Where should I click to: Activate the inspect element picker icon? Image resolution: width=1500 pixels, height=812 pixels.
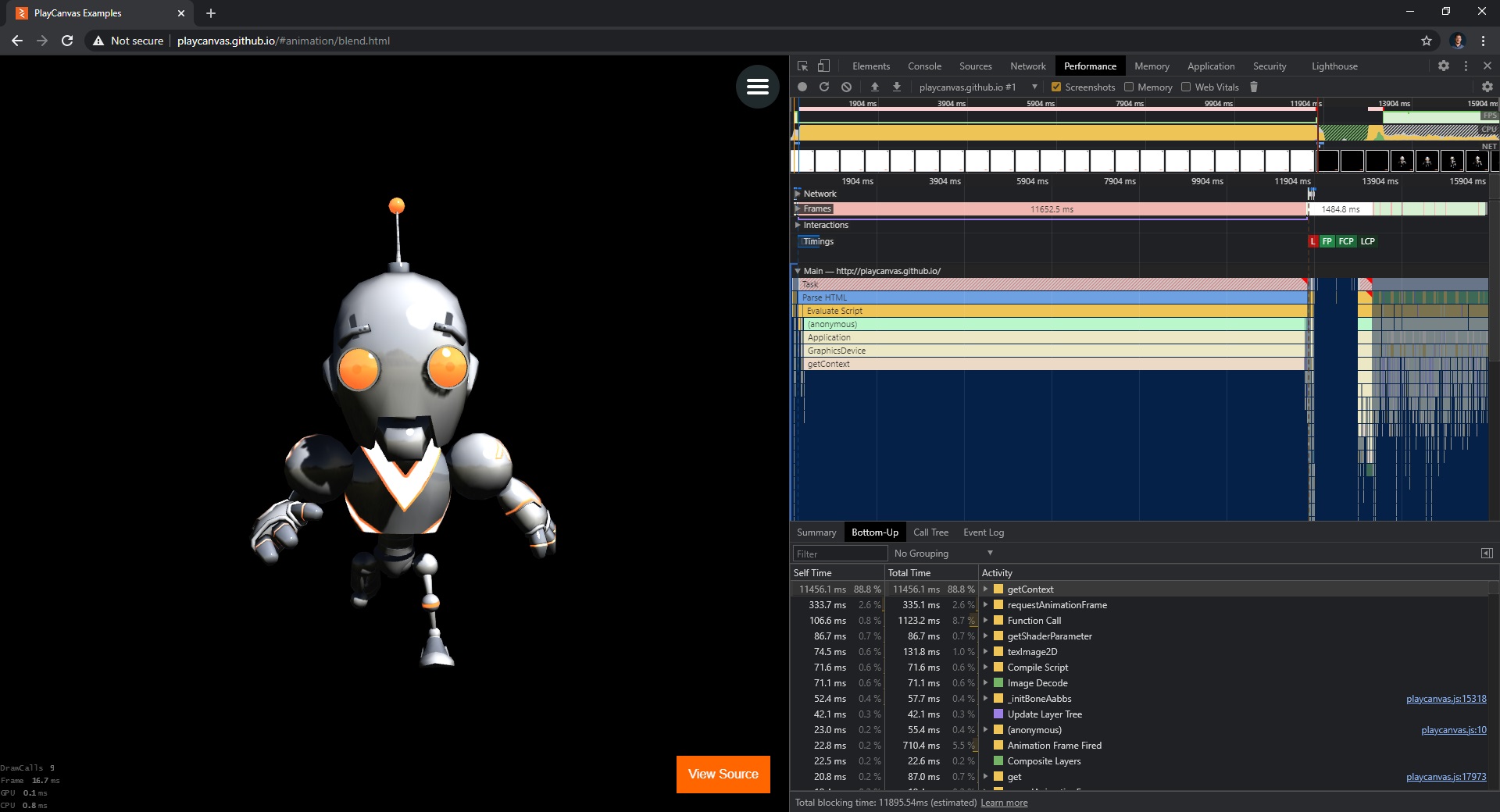click(802, 66)
